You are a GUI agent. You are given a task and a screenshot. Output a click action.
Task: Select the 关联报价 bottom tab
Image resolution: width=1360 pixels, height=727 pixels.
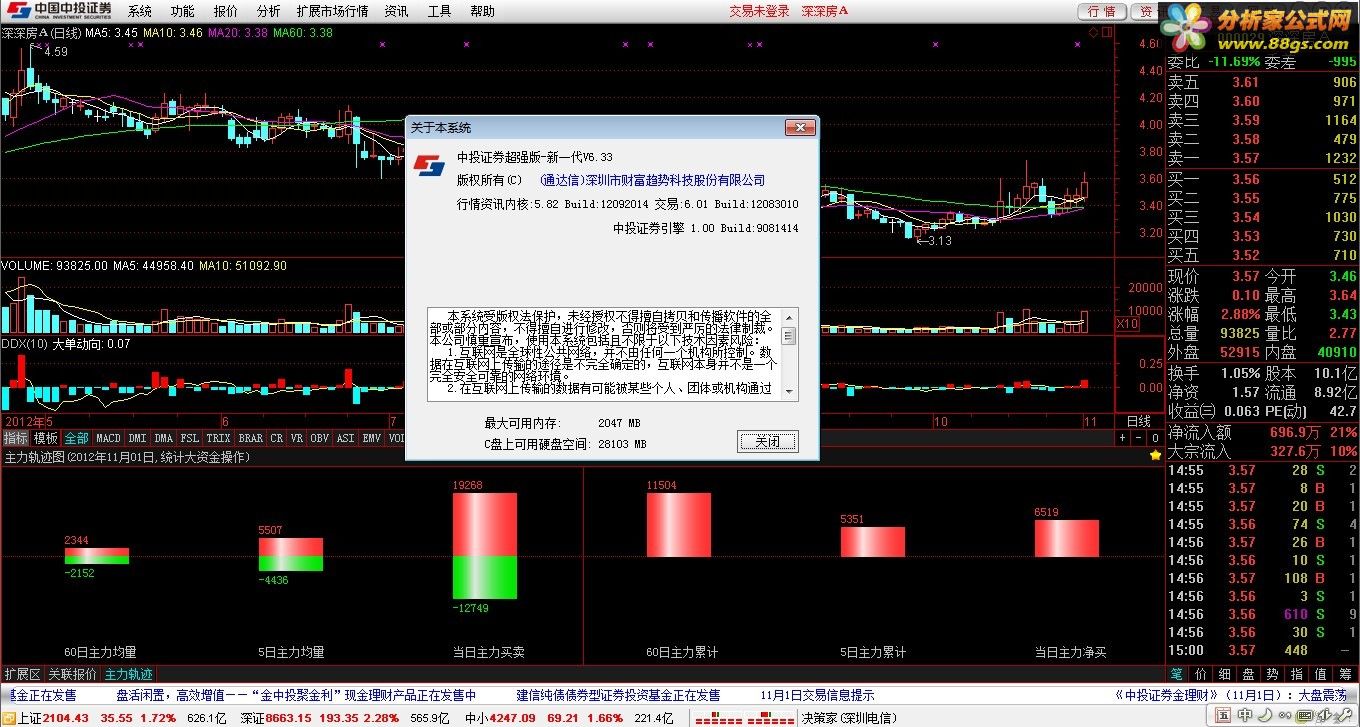point(73,674)
